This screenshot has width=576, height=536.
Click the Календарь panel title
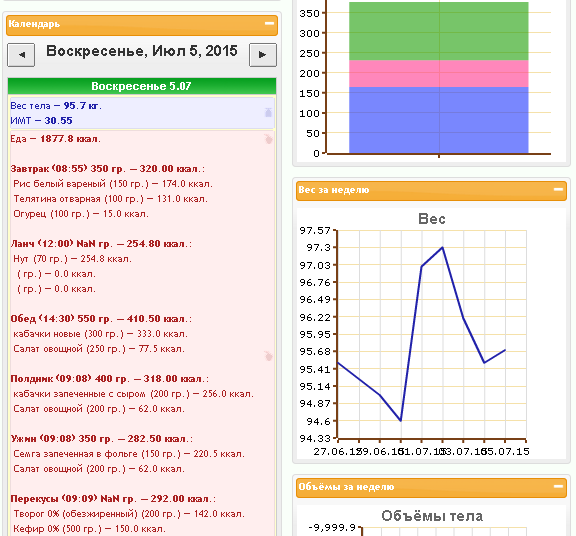[34, 24]
